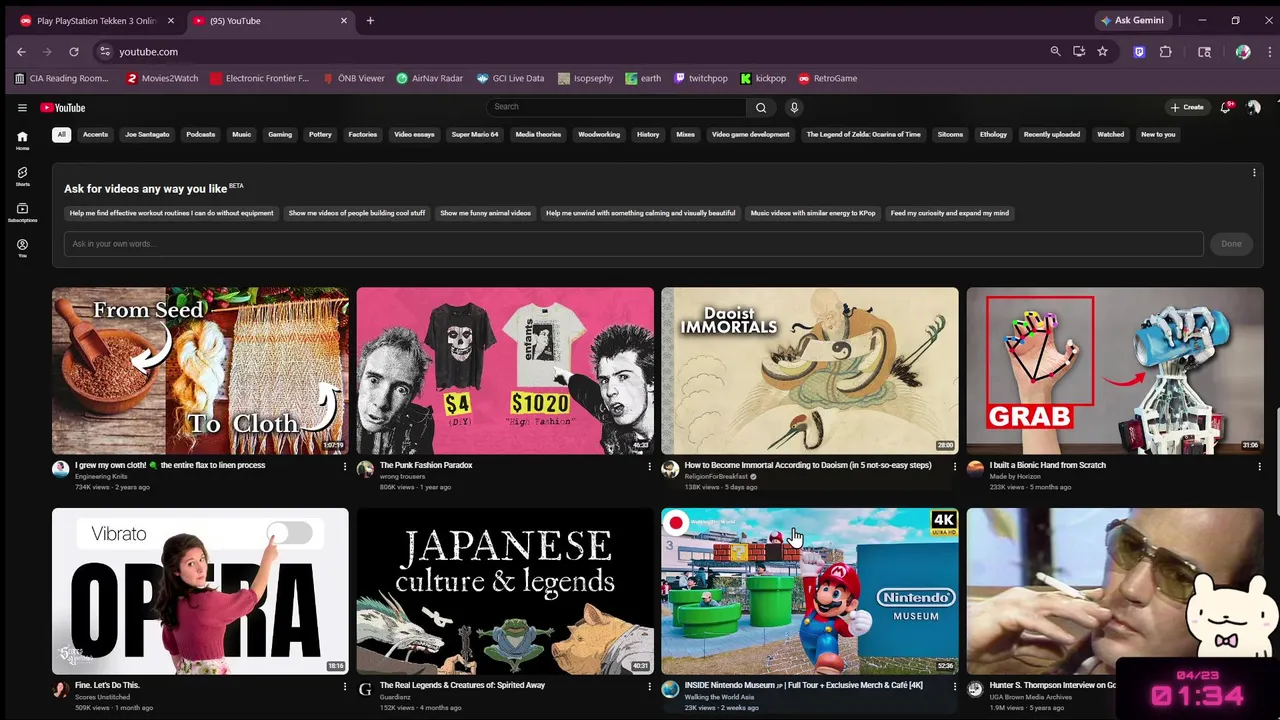Go to Home in the sidebar

[22, 140]
